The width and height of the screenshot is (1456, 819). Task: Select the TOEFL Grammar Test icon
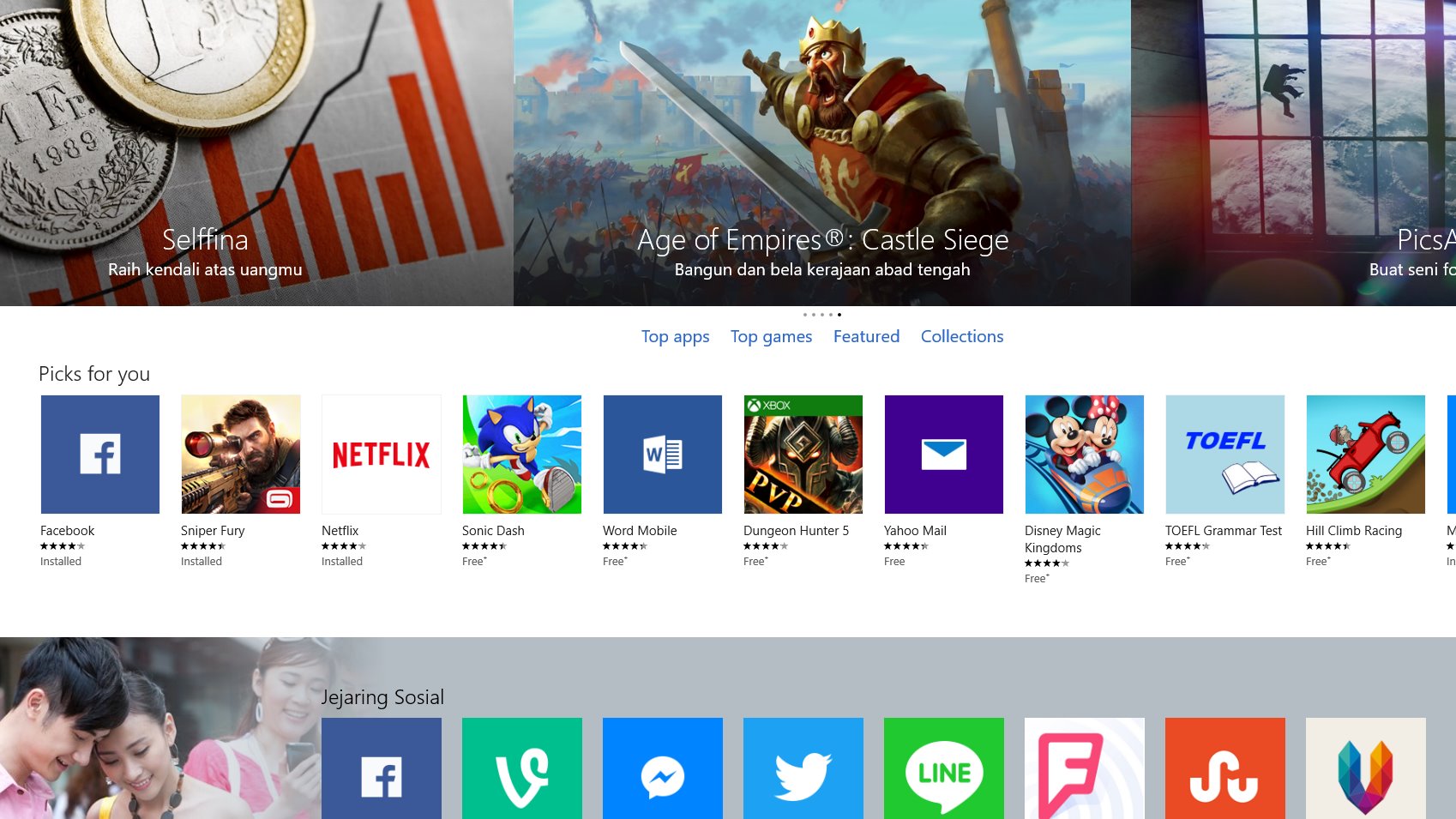1225,455
